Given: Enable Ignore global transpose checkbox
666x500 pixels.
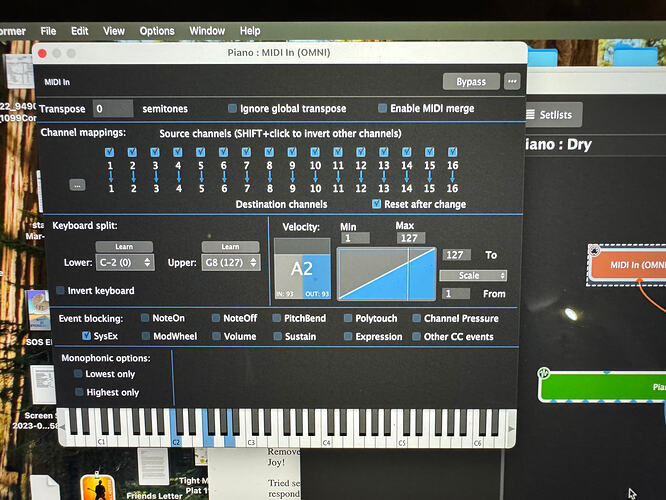Looking at the screenshot, I should pyautogui.click(x=232, y=108).
